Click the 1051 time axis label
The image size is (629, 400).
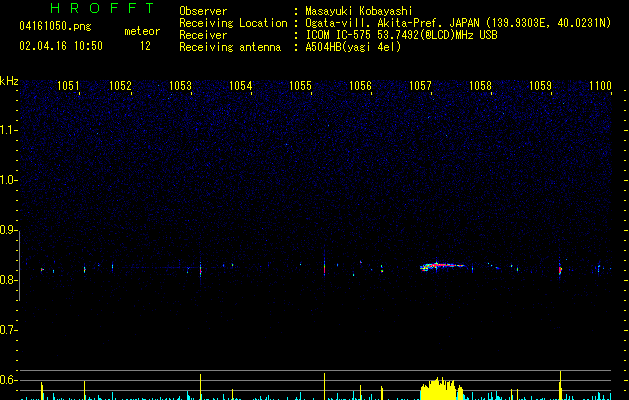68,86
